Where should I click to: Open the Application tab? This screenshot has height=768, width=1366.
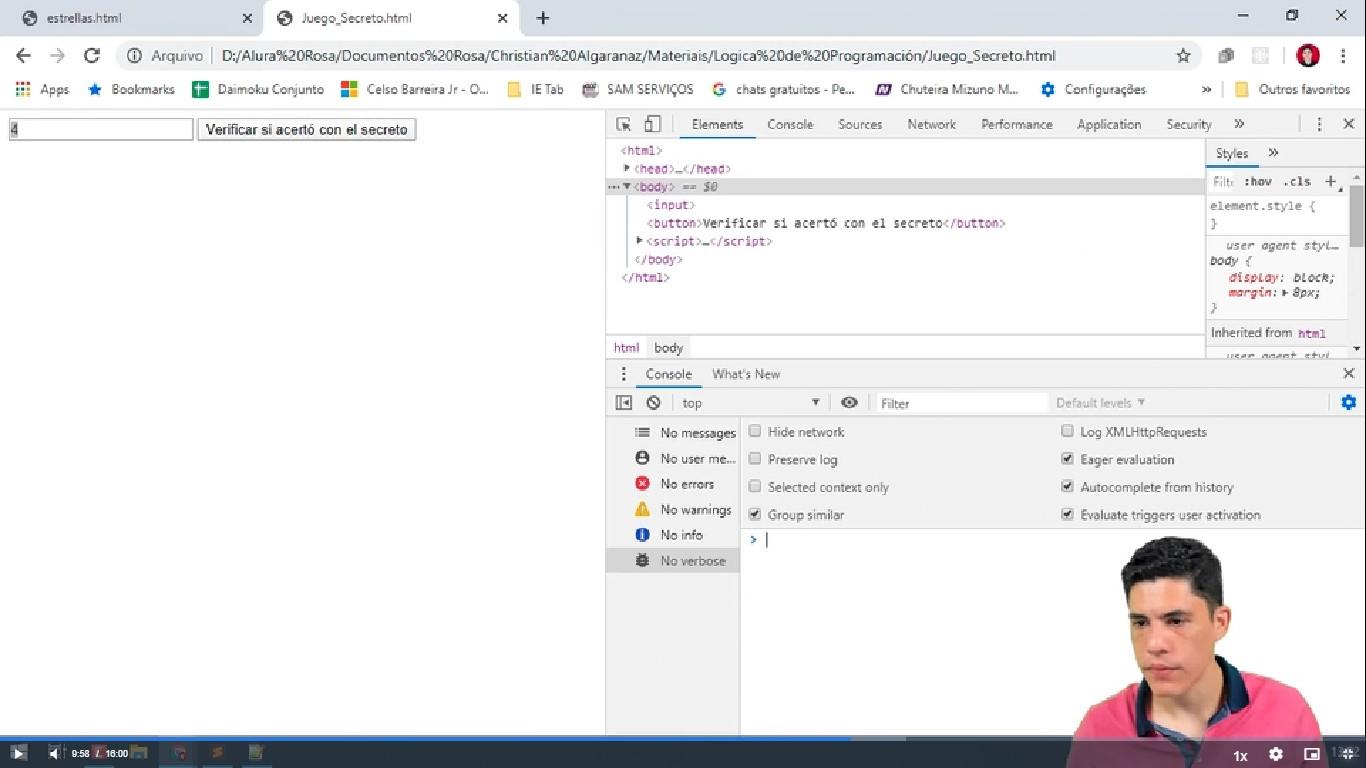click(x=1109, y=124)
